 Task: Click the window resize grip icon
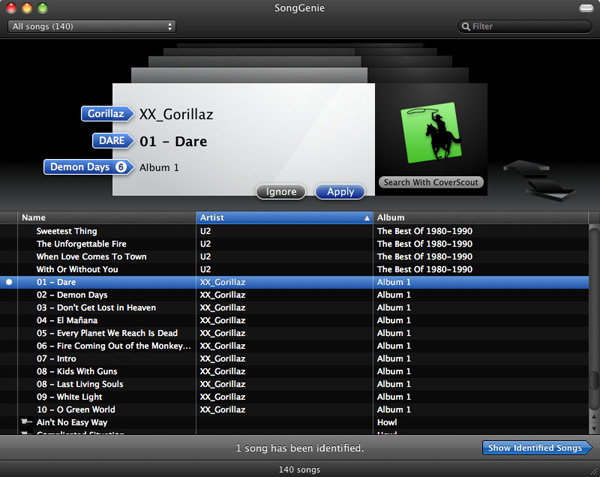(594, 471)
